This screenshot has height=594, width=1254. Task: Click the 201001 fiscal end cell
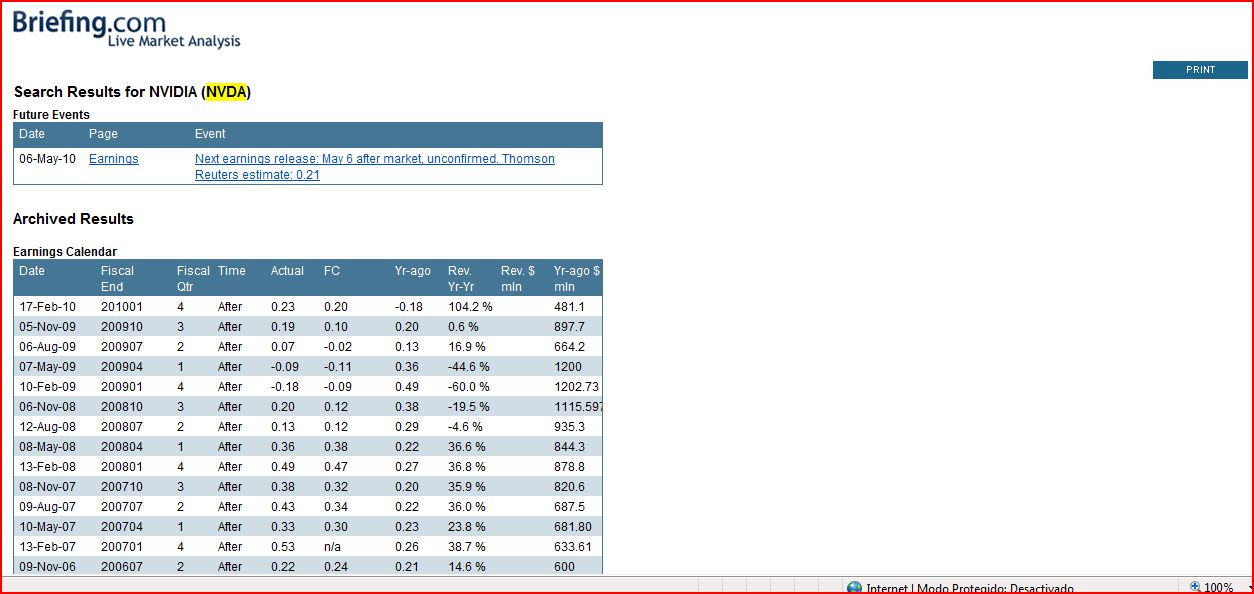pyautogui.click(x=122, y=307)
